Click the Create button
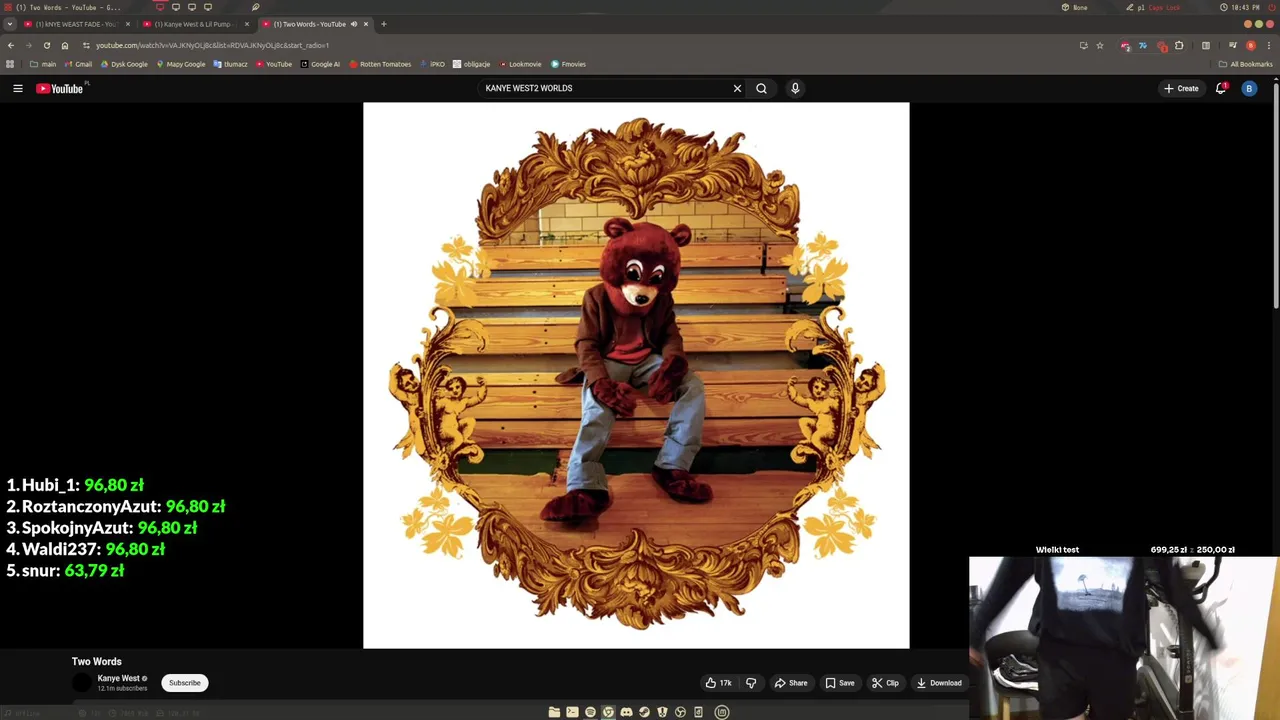This screenshot has height=720, width=1280. tap(1181, 88)
